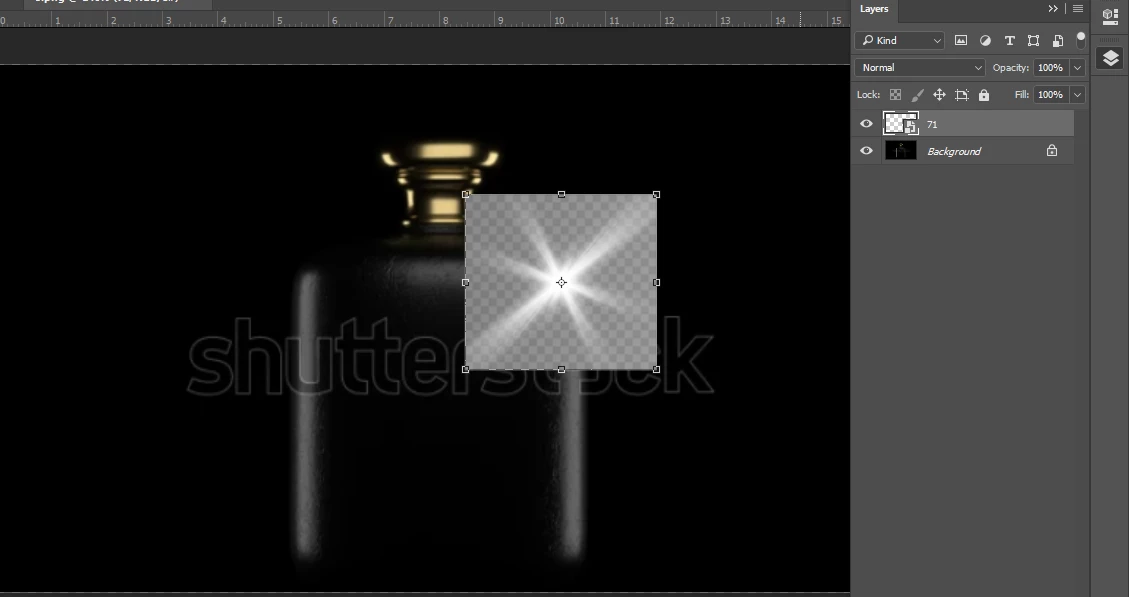Screen dimensions: 1129x597
Task: Open the Kind filter dropdown
Action: click(901, 40)
